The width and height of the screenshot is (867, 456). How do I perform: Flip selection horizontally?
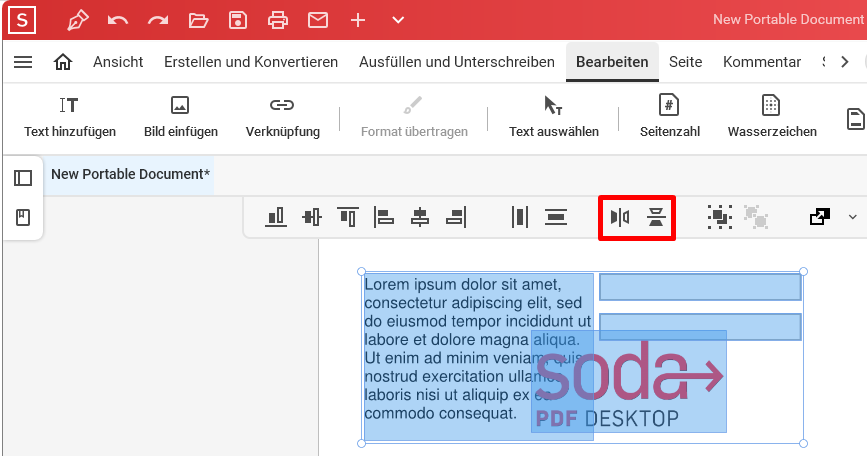click(x=620, y=217)
